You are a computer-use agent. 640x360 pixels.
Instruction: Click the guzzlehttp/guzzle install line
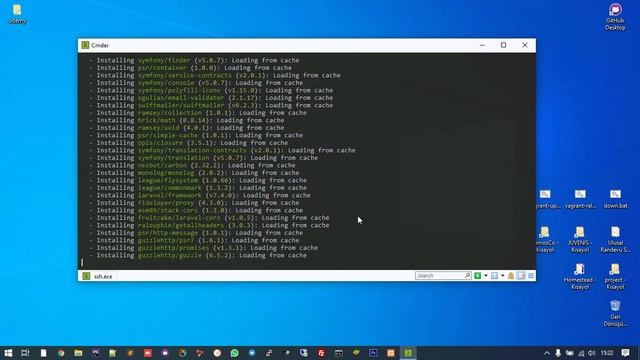[x=198, y=256]
